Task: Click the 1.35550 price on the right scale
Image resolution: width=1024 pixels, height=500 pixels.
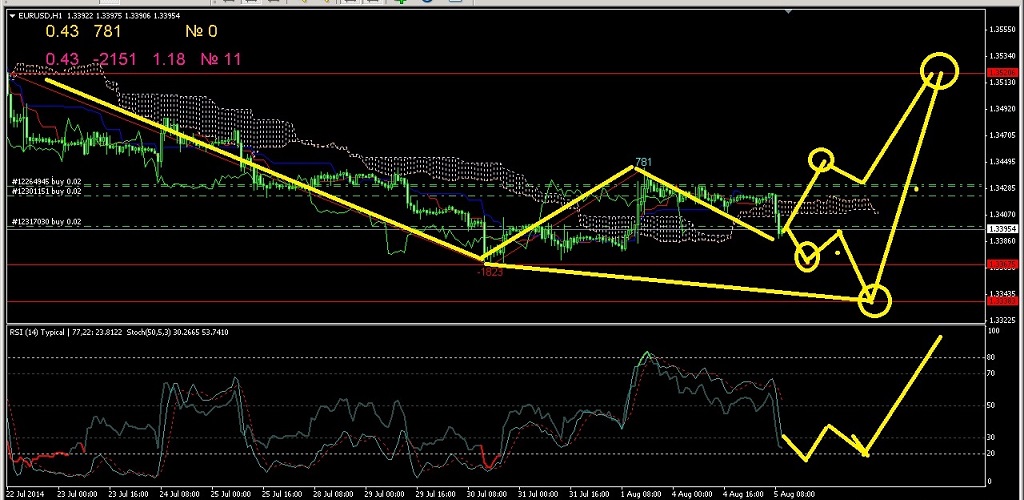Action: (x=1002, y=29)
